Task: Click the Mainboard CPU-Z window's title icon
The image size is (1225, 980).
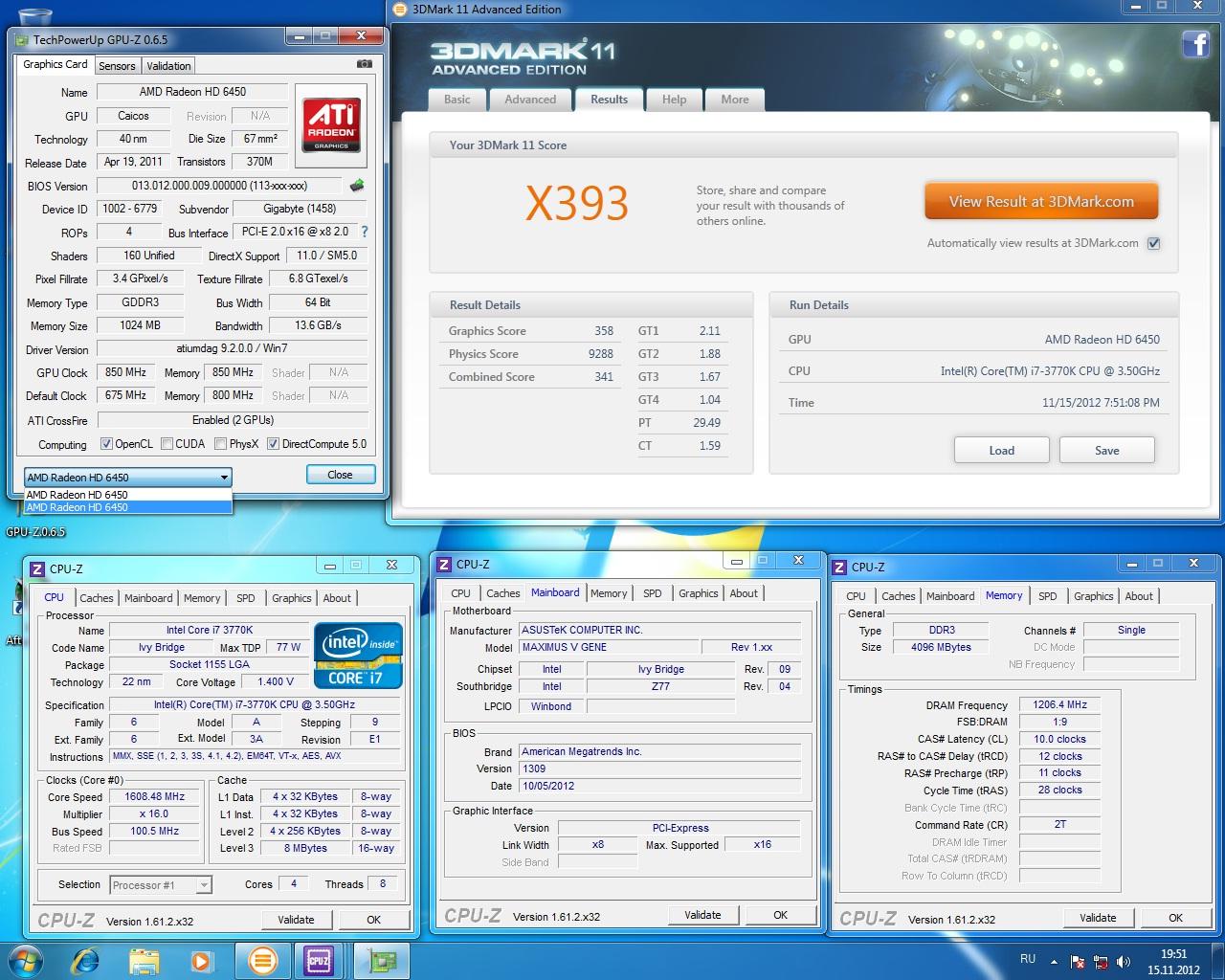Action: (x=444, y=564)
